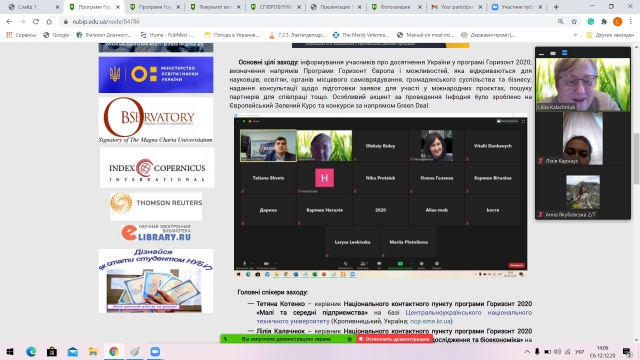
Task: Open Zoom from the taskbar
Action: click(x=155, y=351)
